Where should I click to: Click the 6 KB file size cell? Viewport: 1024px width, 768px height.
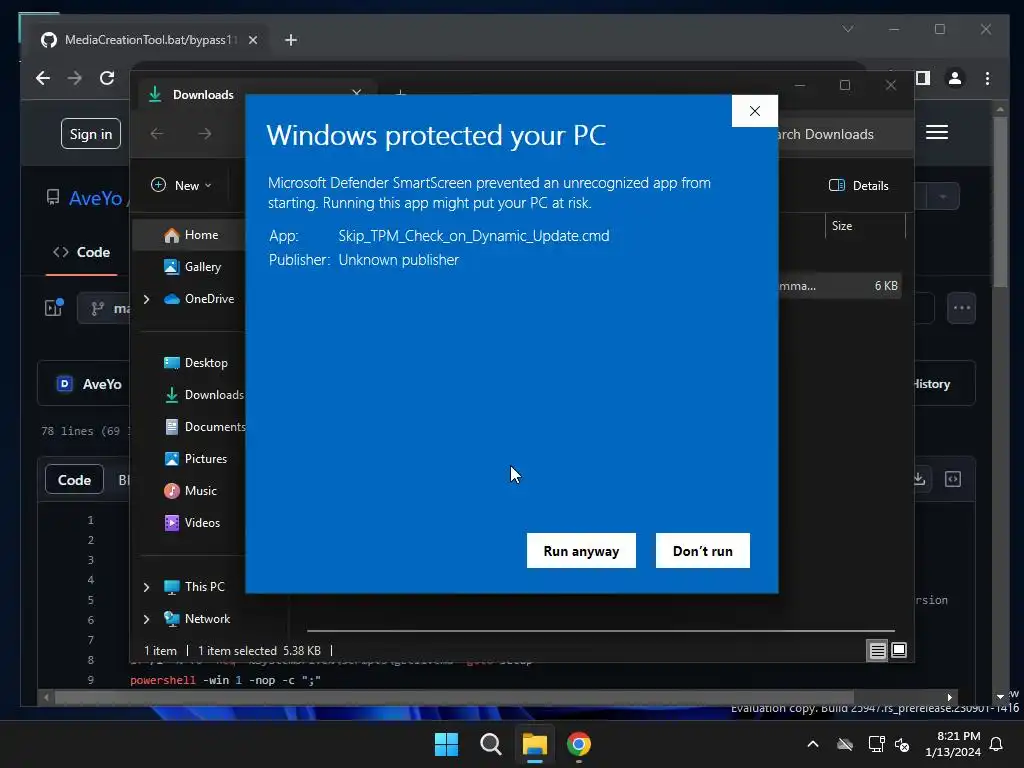[886, 285]
